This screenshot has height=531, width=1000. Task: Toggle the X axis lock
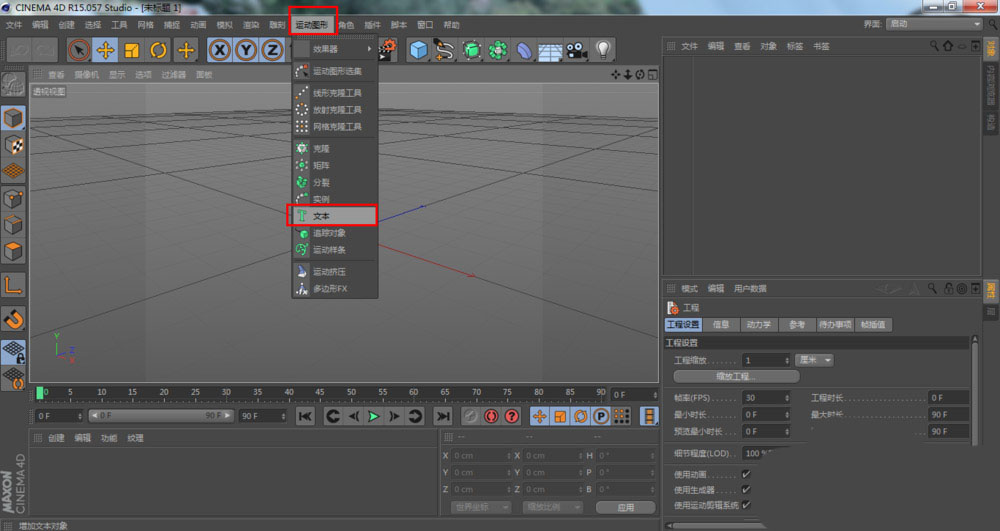coord(219,50)
